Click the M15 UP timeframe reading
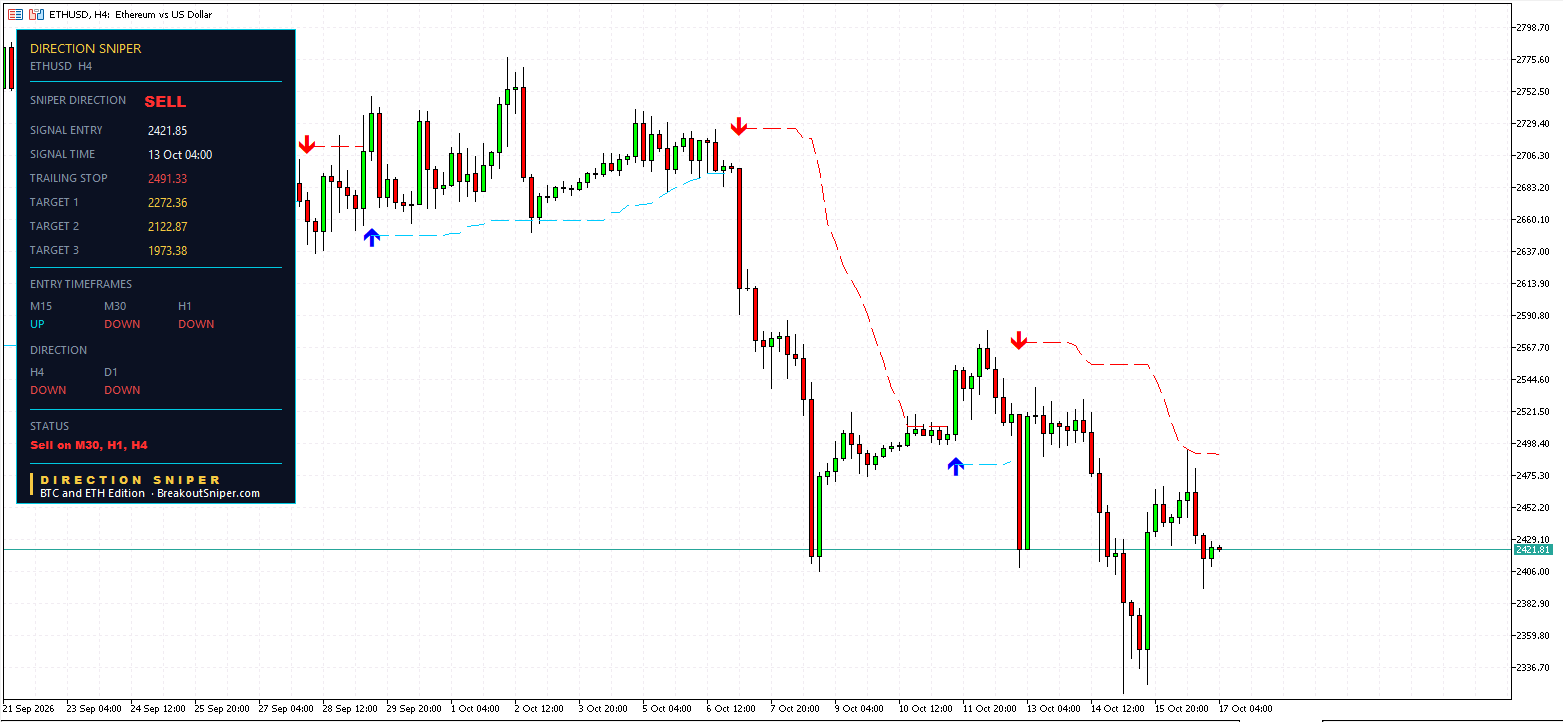1563x722 pixels. pyautogui.click(x=38, y=324)
